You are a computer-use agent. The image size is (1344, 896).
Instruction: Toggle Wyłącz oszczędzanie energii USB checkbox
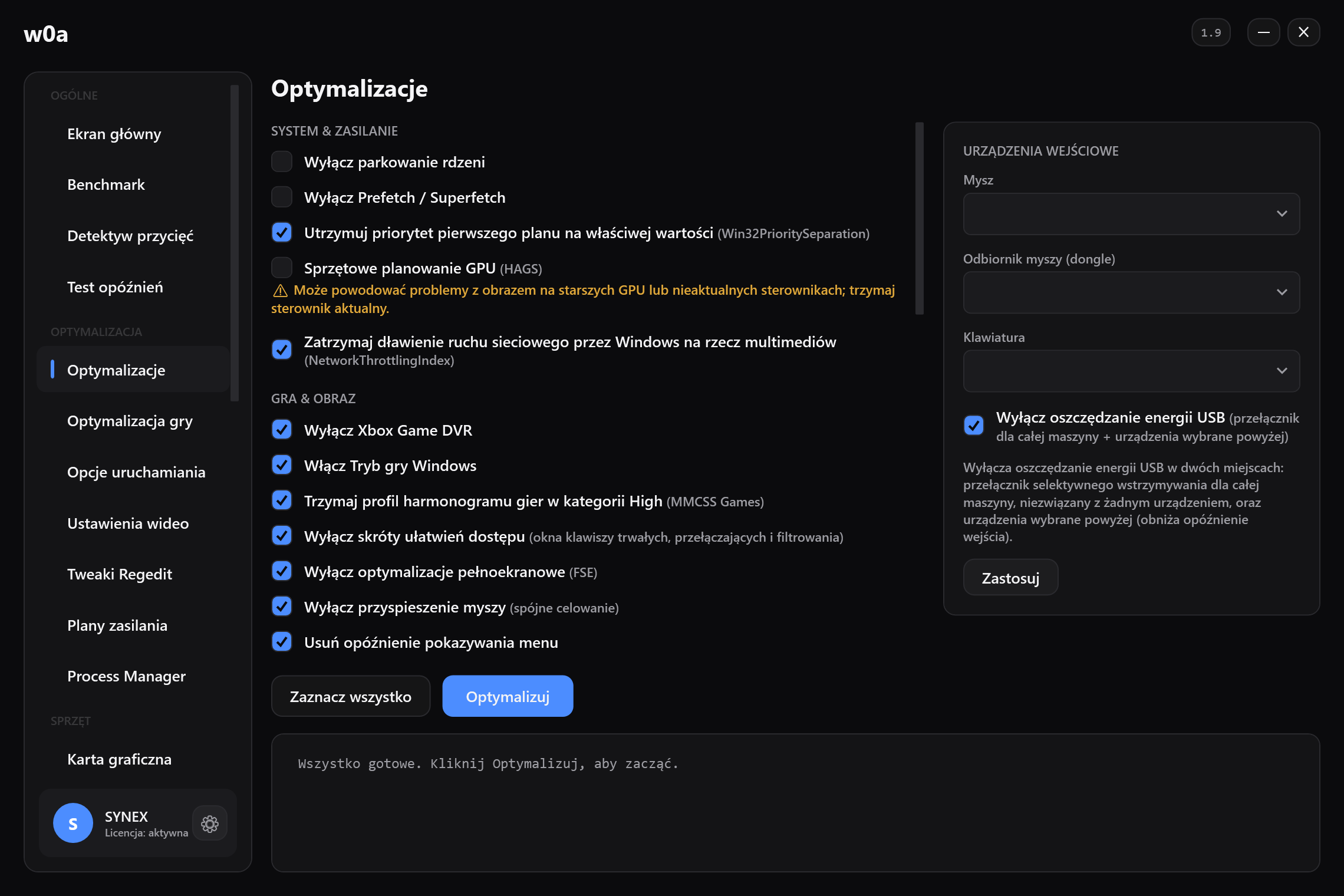click(974, 425)
